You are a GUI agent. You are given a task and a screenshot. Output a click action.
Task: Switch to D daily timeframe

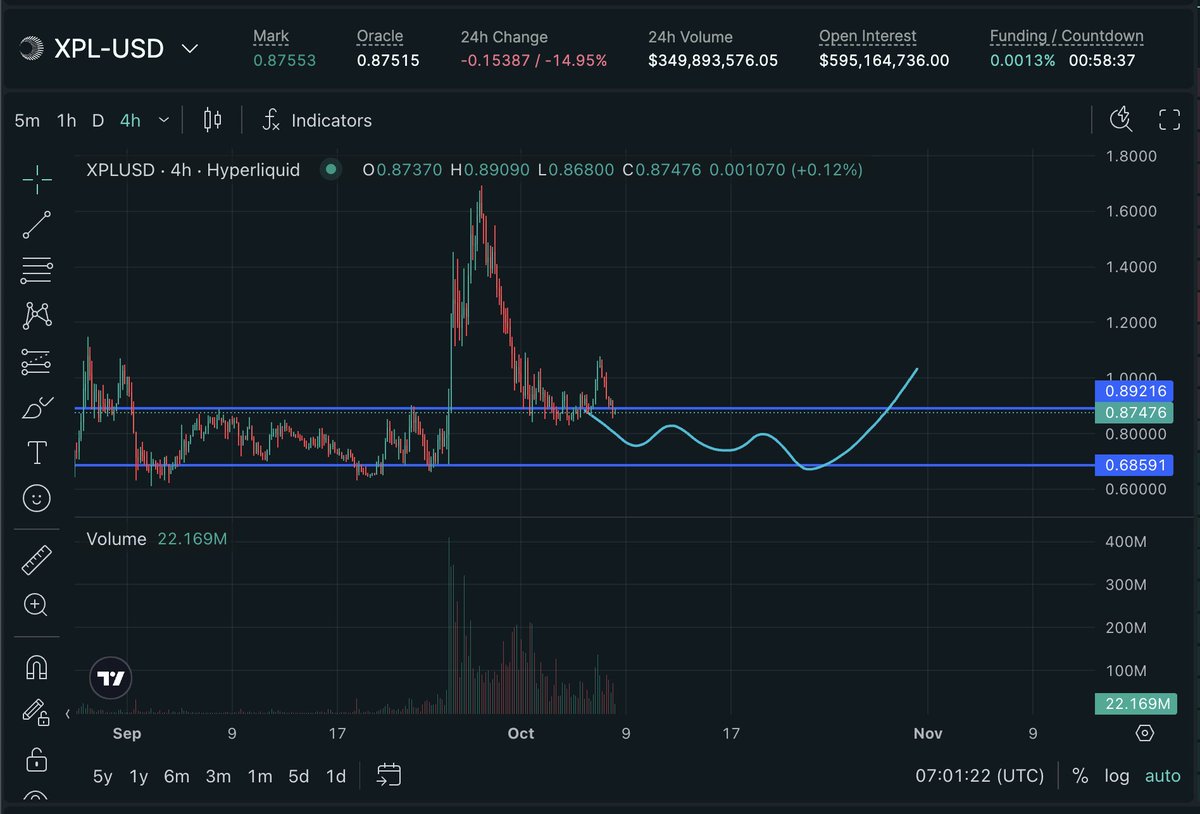click(x=97, y=120)
